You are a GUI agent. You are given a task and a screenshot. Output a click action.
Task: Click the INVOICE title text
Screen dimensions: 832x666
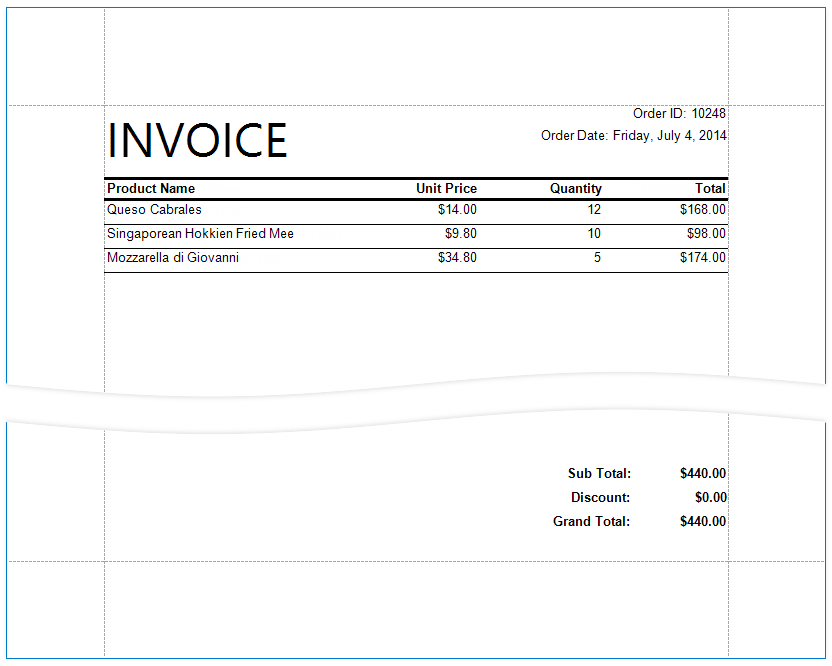click(197, 141)
